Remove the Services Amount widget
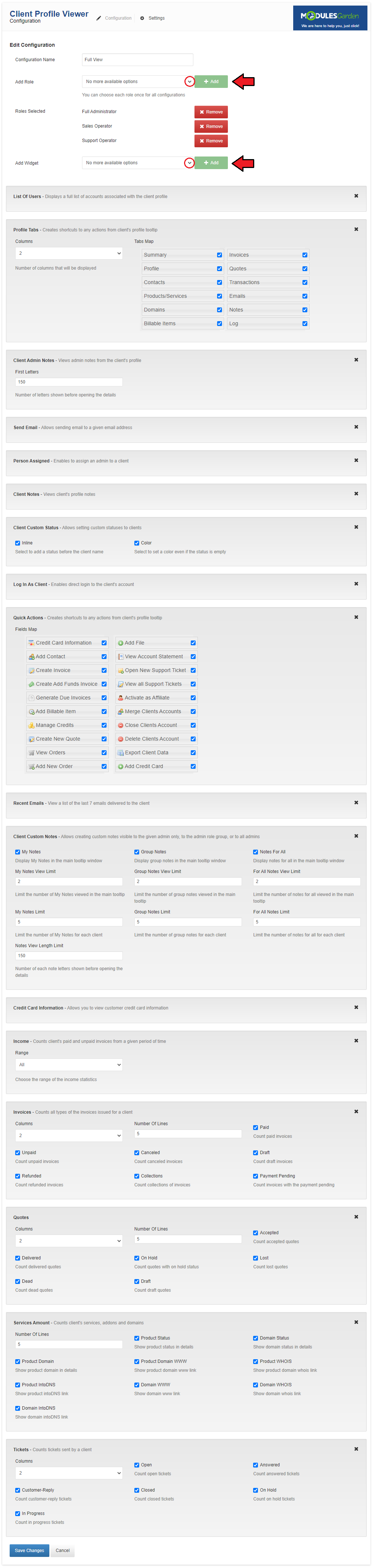 tap(356, 1322)
